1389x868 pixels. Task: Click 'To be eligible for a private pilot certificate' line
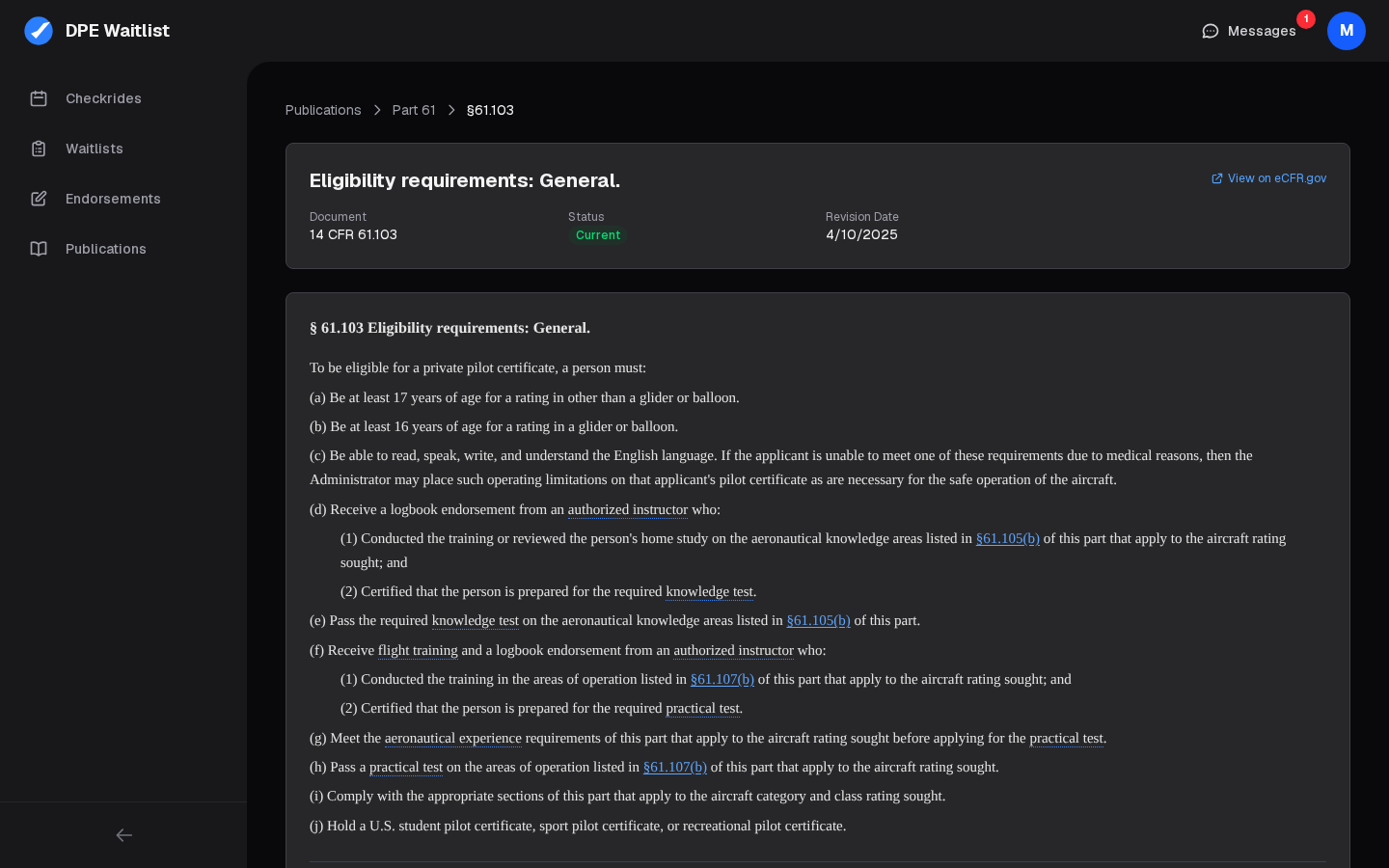click(x=478, y=367)
